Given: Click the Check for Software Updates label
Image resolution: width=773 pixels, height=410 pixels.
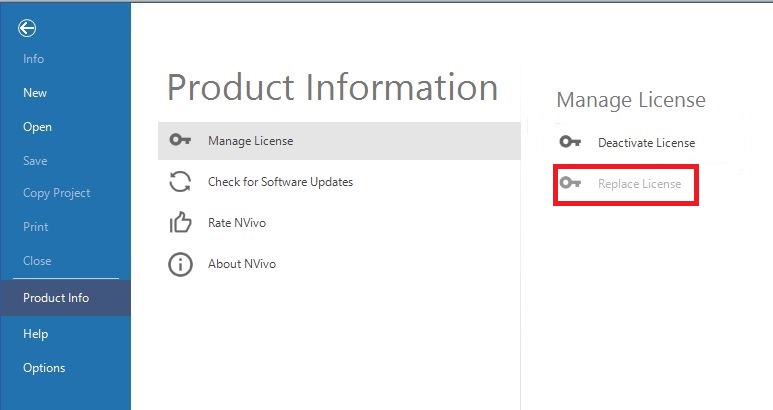Looking at the screenshot, I should (281, 182).
